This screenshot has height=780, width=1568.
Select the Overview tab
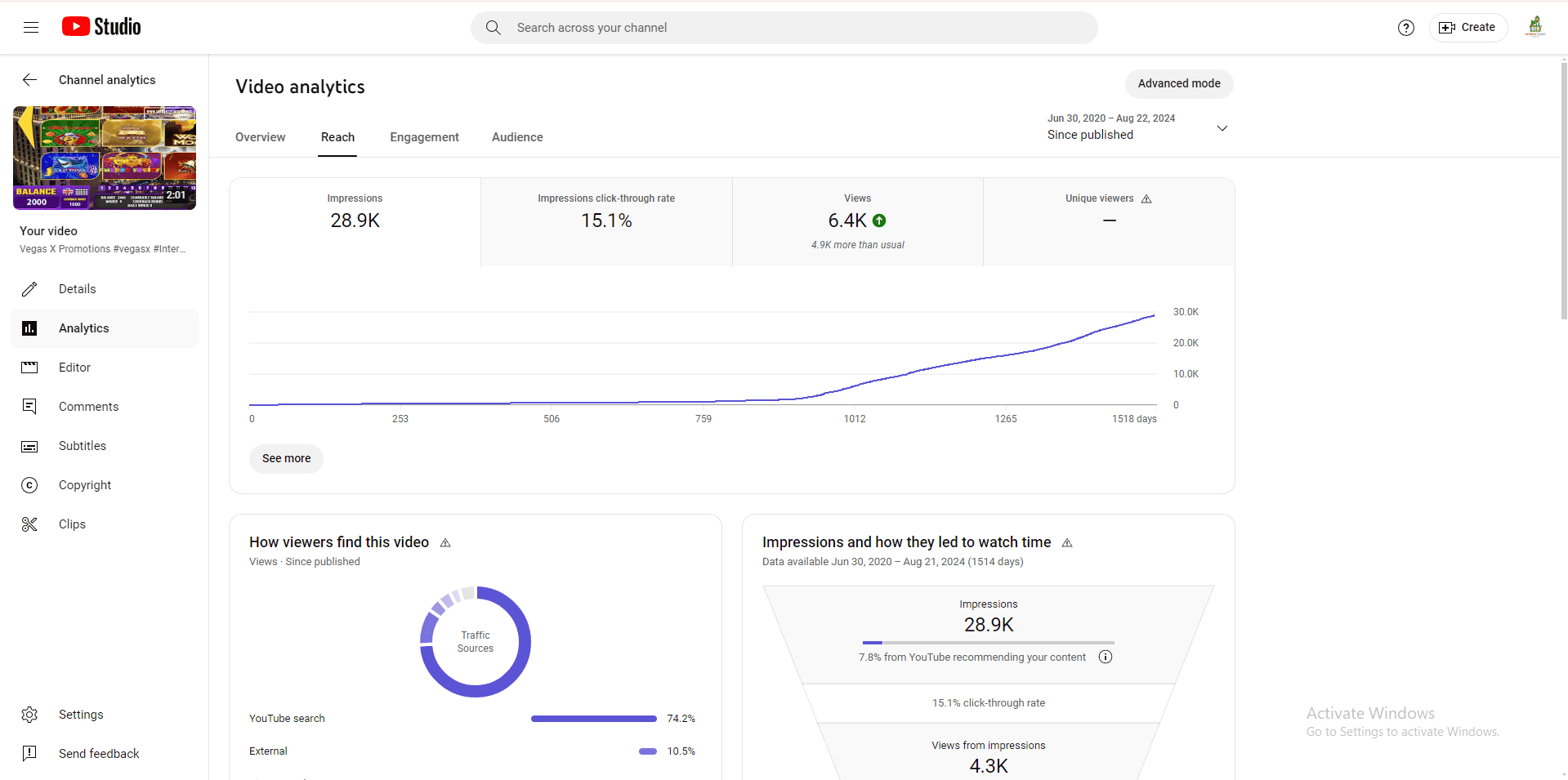pyautogui.click(x=260, y=137)
